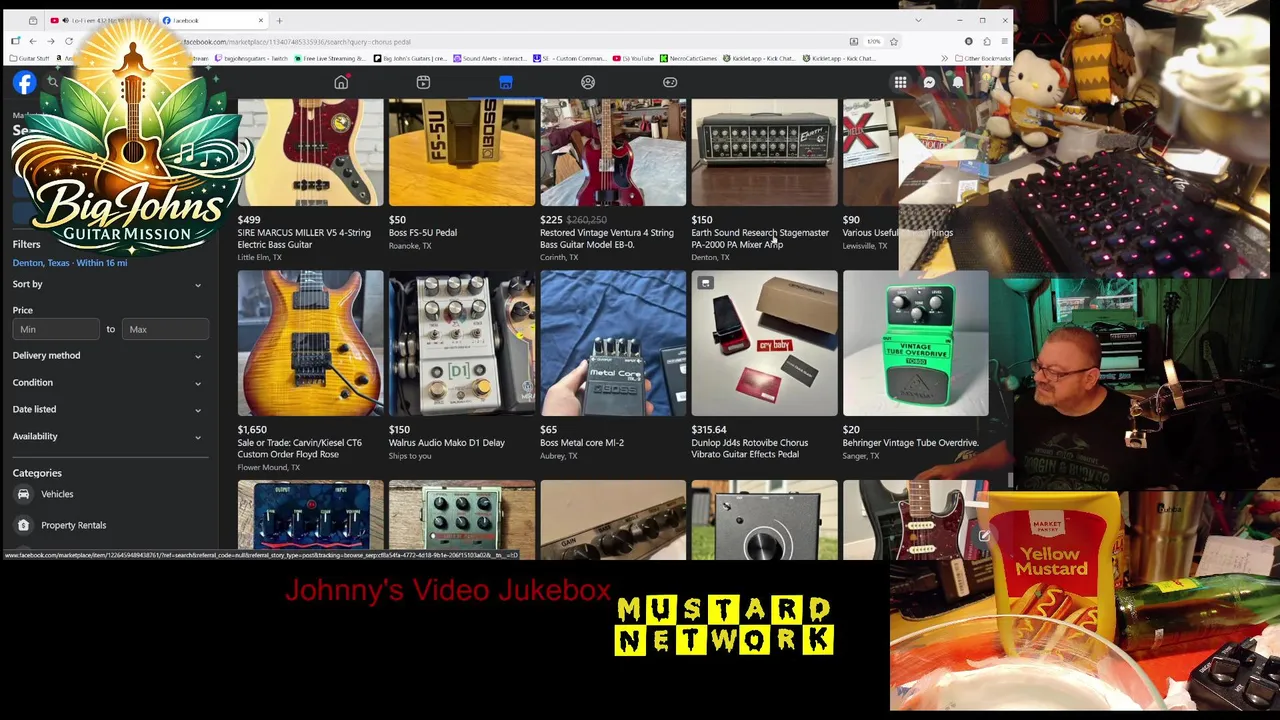Open Boss FS-5U Pedal listing title
The image size is (1280, 720).
(423, 232)
